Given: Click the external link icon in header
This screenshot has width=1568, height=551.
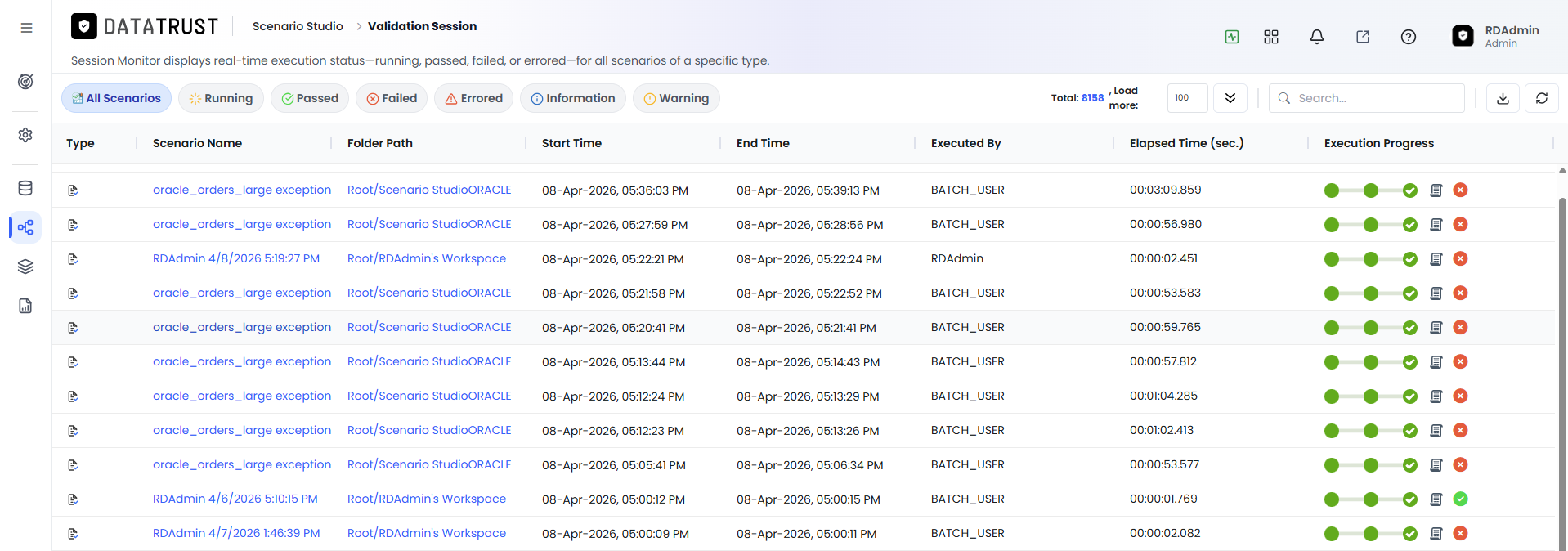Looking at the screenshot, I should click(1363, 37).
